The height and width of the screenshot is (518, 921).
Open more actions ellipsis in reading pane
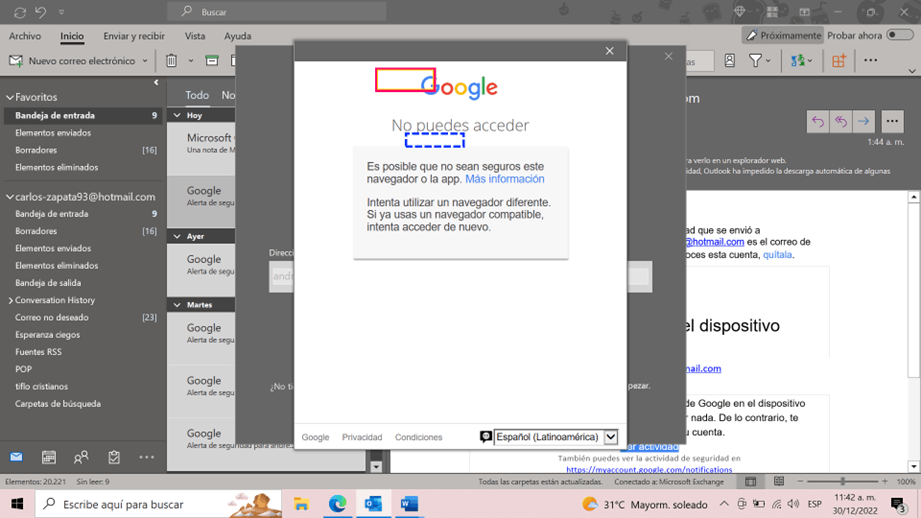tap(892, 122)
